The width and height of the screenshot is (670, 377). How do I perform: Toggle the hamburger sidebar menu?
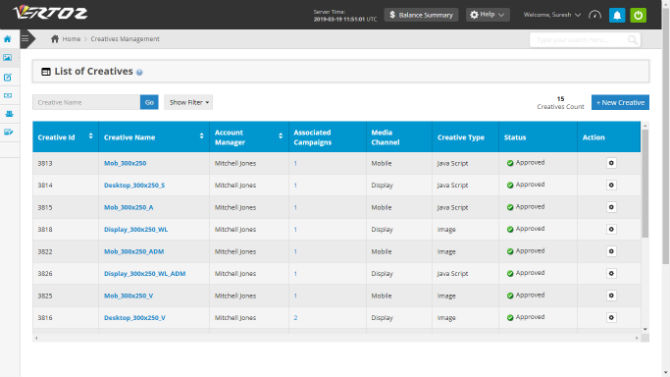26,39
